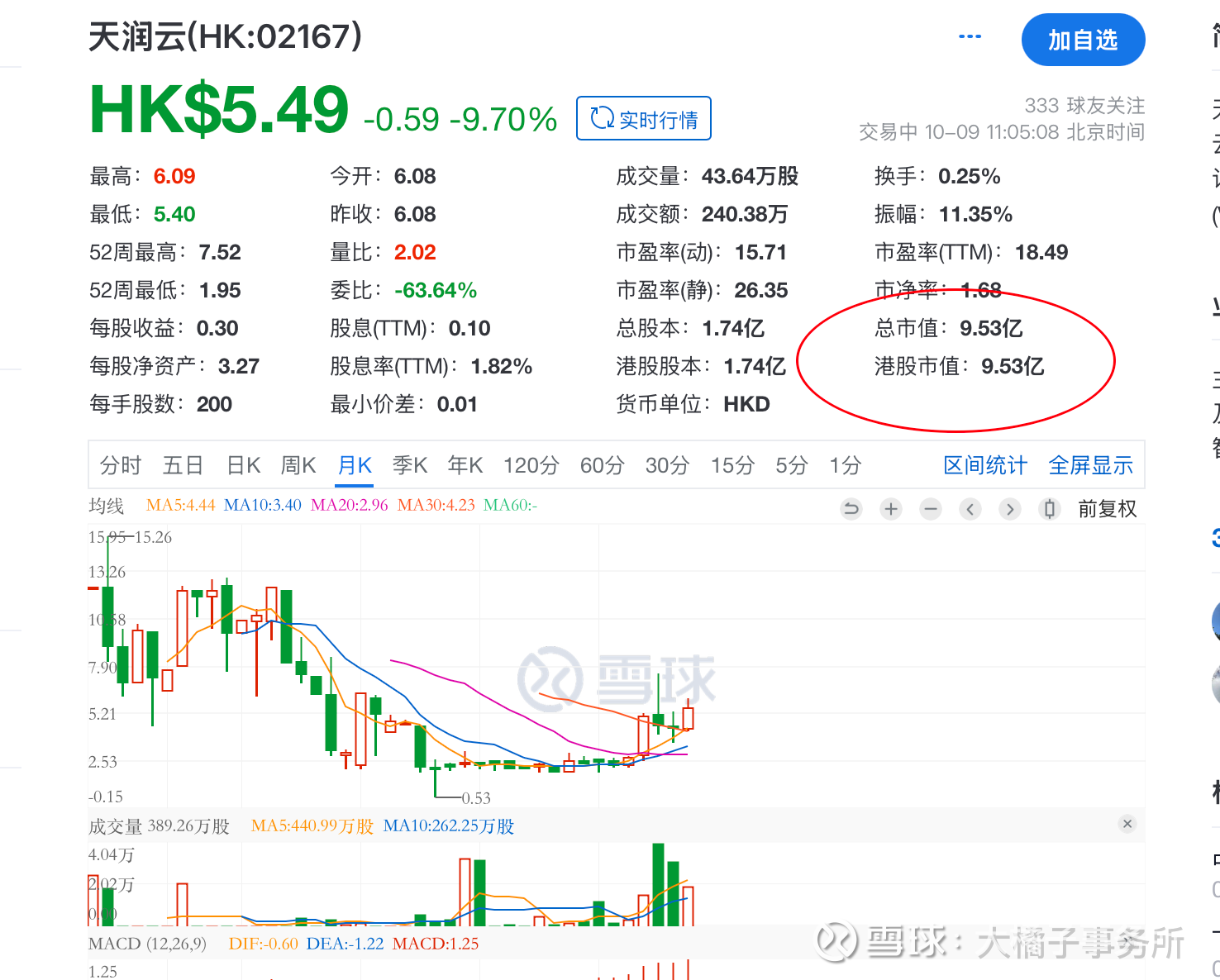Viewport: 1220px width, 980px height.
Task: Click the MA20:2.96 moving average label
Action: tap(349, 505)
